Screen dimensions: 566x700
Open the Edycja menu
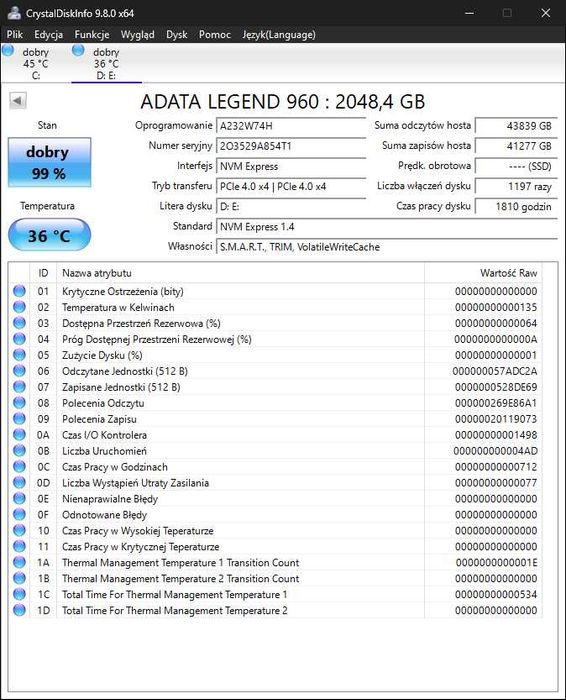click(48, 34)
